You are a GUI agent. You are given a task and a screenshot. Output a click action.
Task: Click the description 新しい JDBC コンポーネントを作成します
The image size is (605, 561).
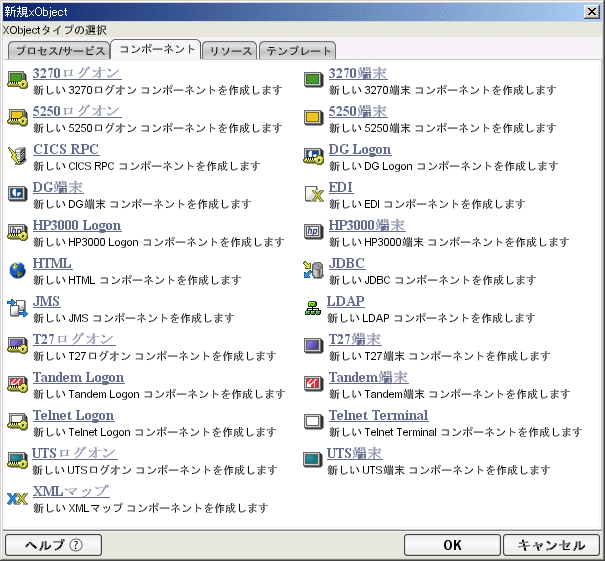(433, 280)
